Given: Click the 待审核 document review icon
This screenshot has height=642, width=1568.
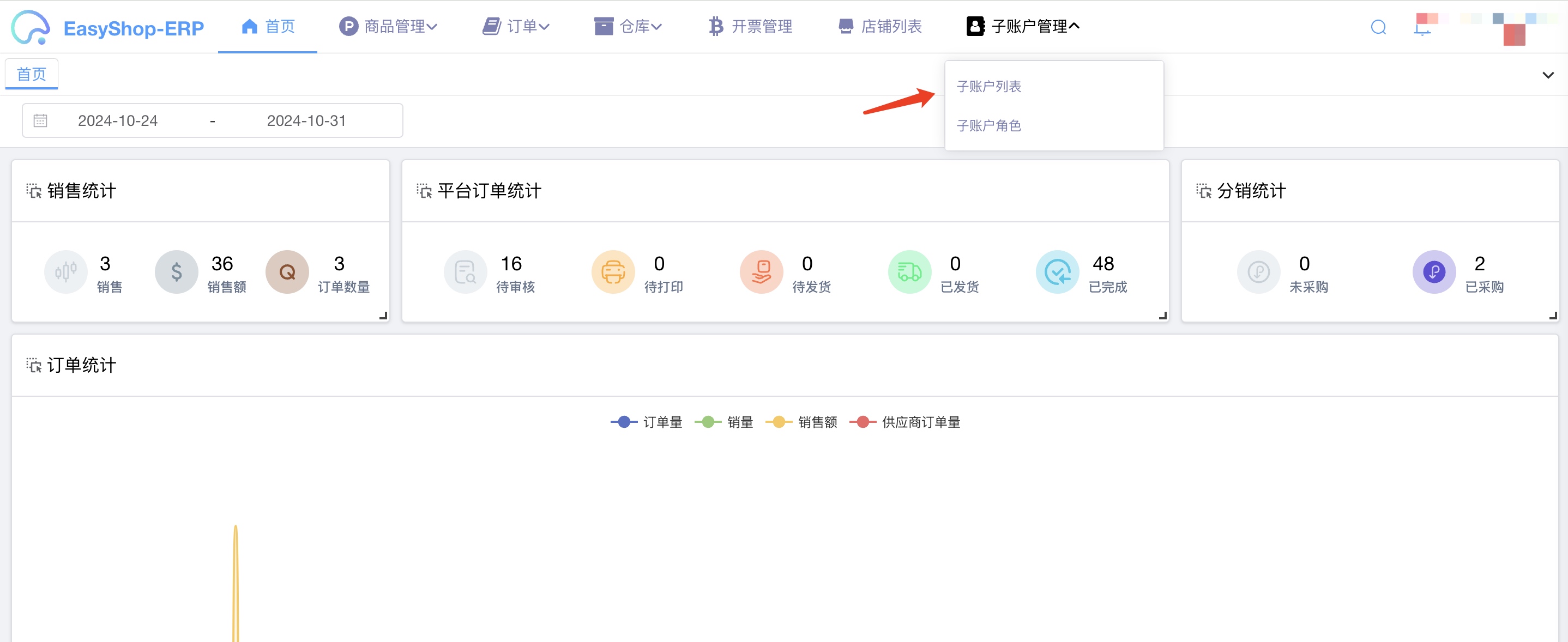Looking at the screenshot, I should [466, 272].
